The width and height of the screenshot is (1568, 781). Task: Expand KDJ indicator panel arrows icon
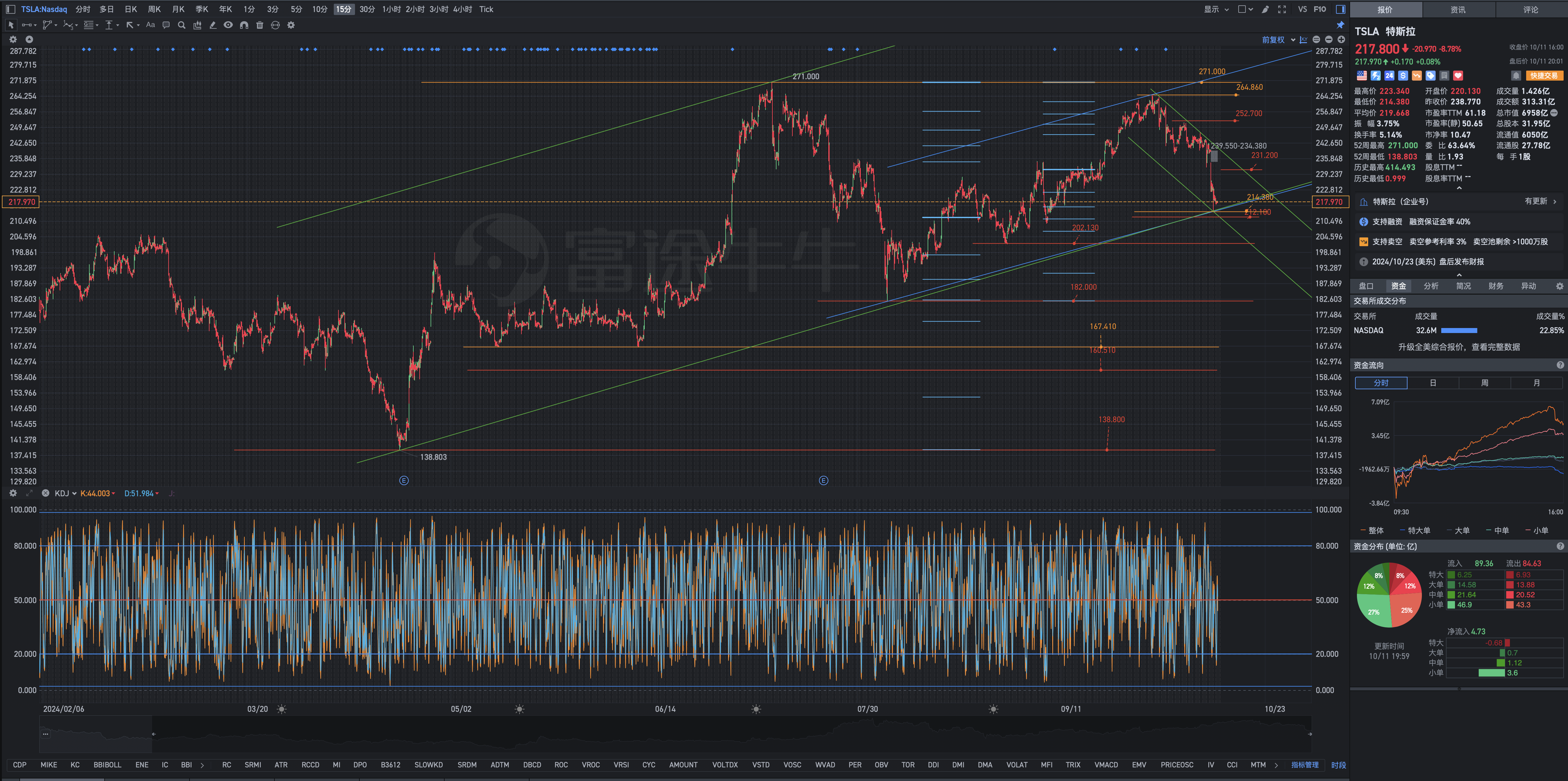[x=29, y=493]
